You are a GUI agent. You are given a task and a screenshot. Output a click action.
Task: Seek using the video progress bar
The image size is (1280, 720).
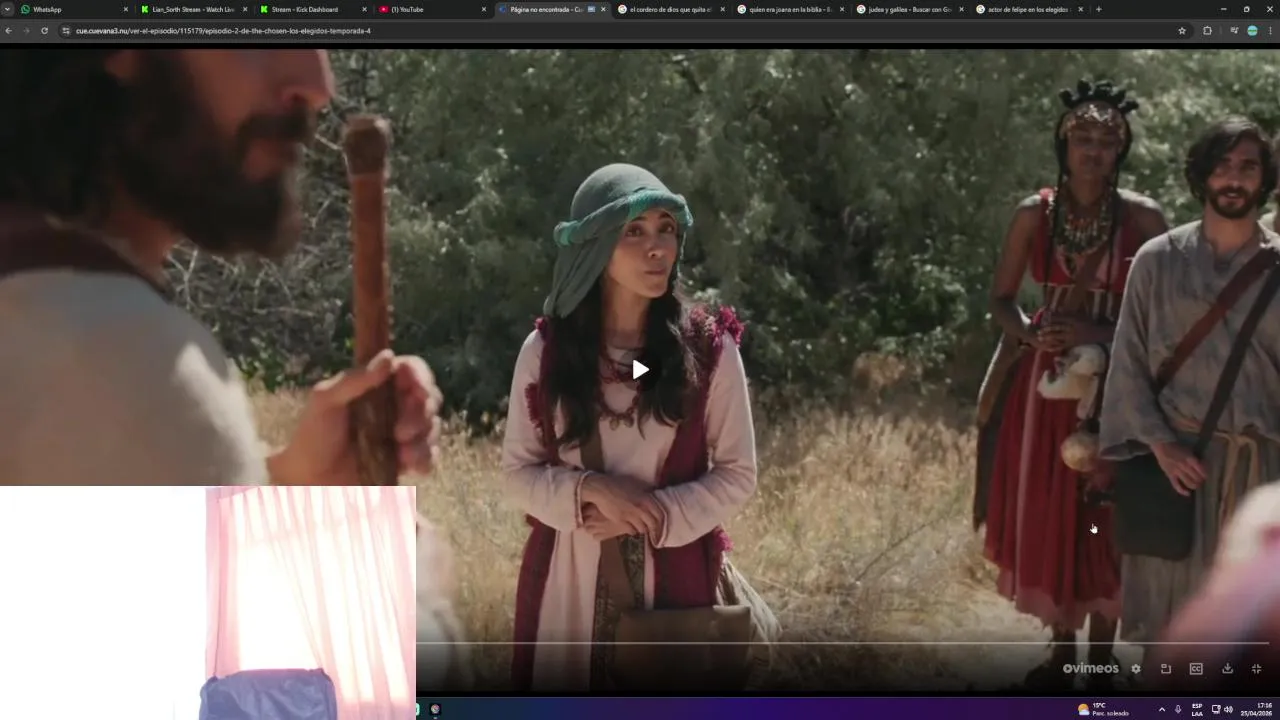tap(843, 643)
